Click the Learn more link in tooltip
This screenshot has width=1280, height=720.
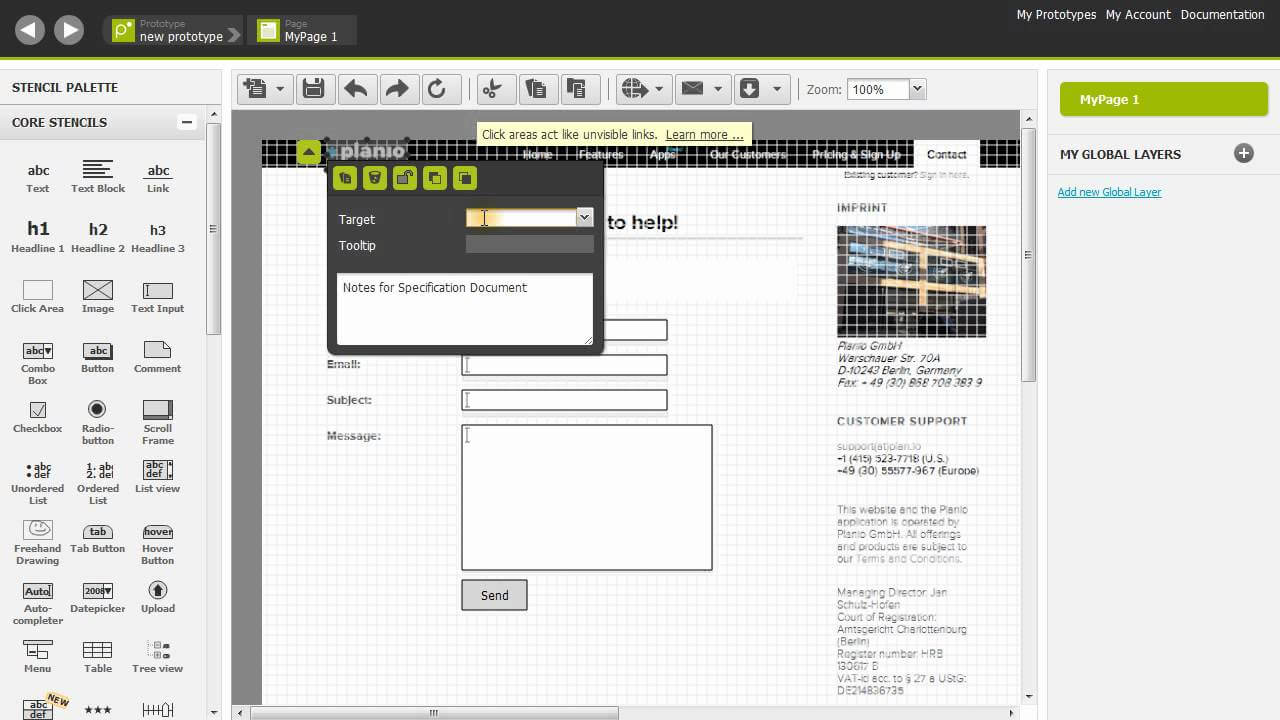(x=705, y=135)
